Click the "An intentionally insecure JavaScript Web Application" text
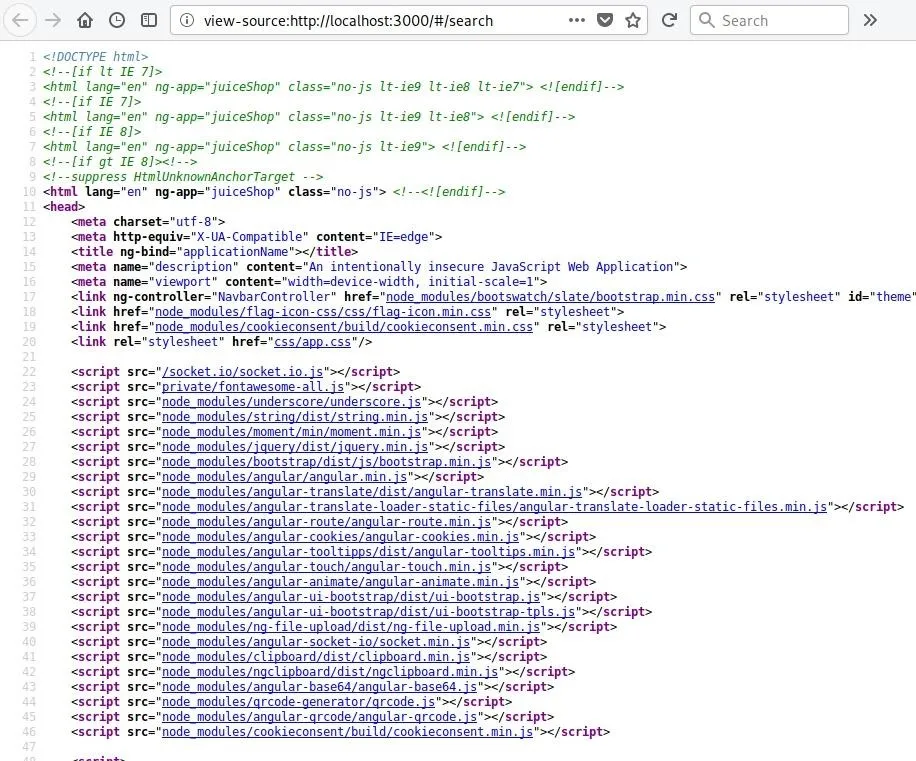The width and height of the screenshot is (916, 761). 491,267
